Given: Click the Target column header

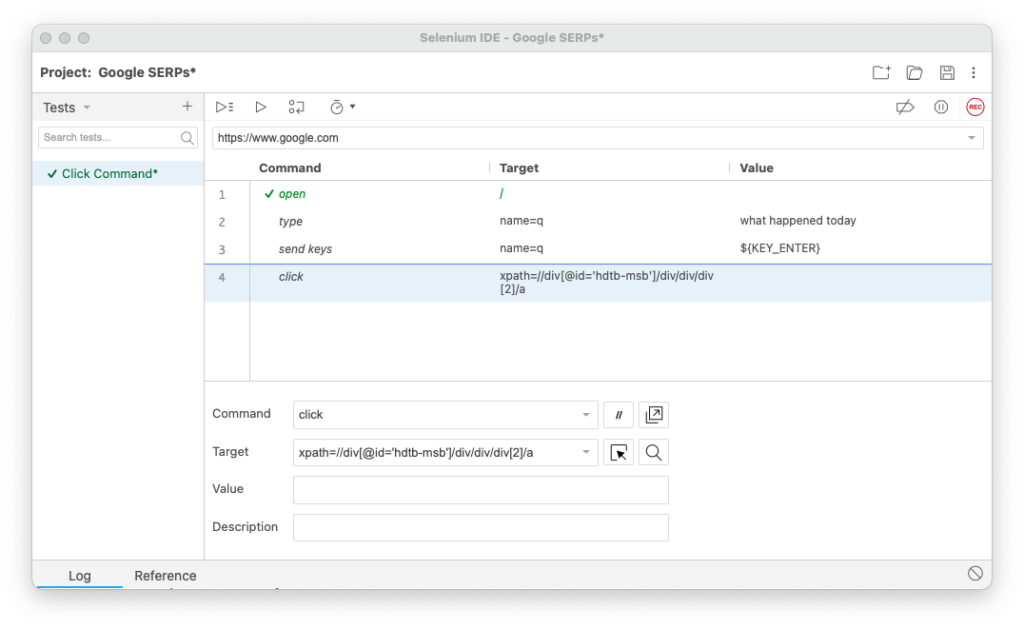Looking at the screenshot, I should tap(519, 168).
